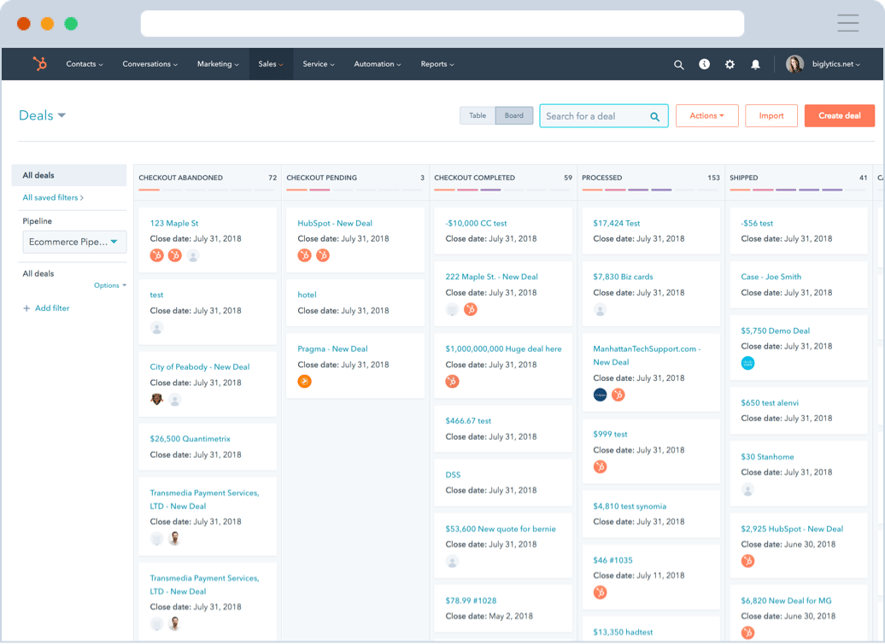Open the notifications bell icon
The image size is (885, 644).
[x=755, y=64]
